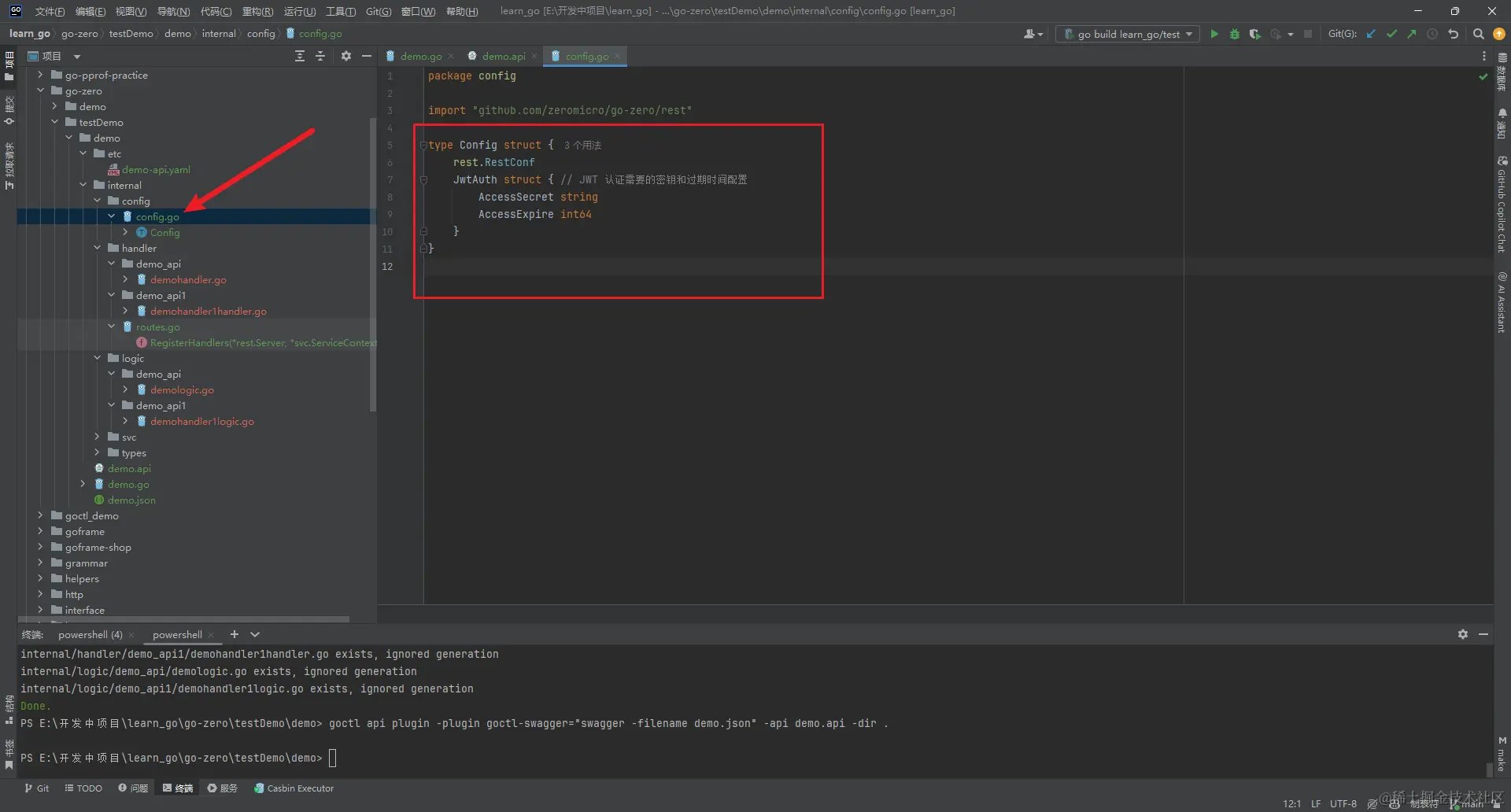Image resolution: width=1511 pixels, height=812 pixels.
Task: Collapse all items in project tree
Action: pyautogui.click(x=320, y=56)
